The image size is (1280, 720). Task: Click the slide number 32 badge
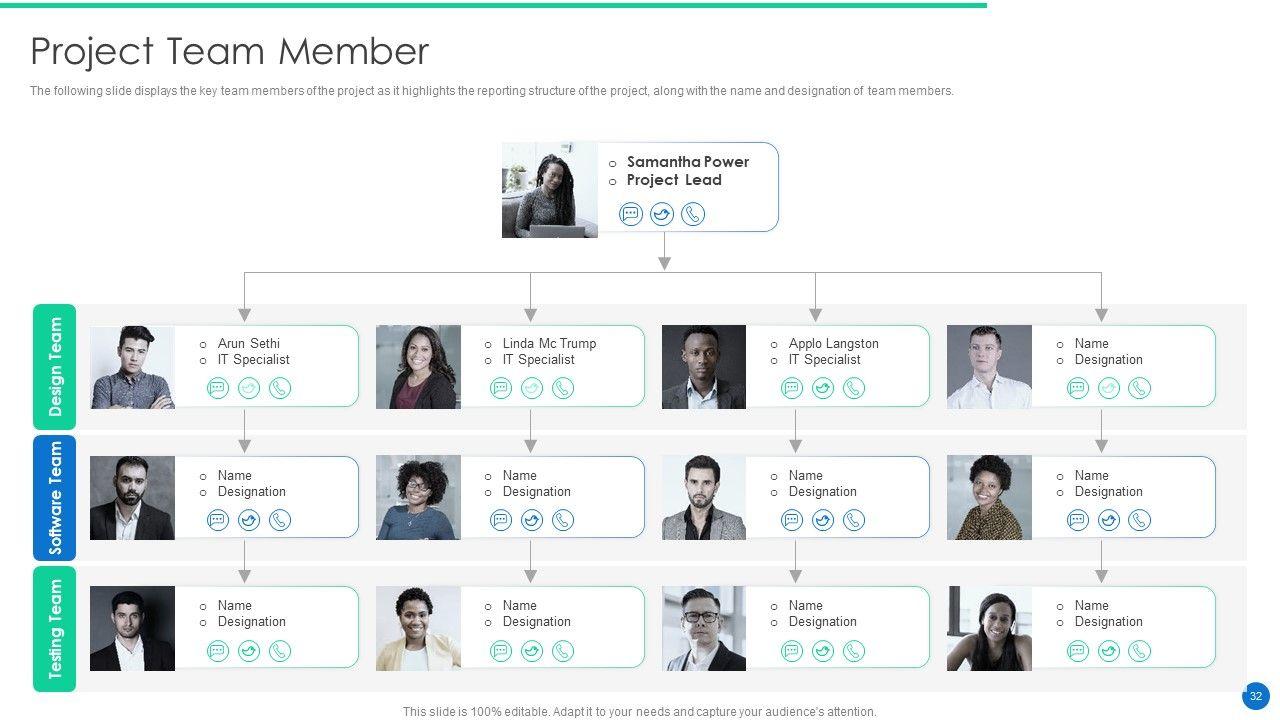[1256, 696]
